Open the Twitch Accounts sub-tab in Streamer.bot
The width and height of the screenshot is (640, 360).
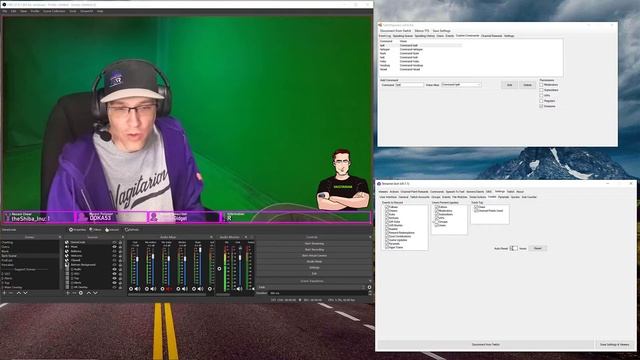click(420, 197)
